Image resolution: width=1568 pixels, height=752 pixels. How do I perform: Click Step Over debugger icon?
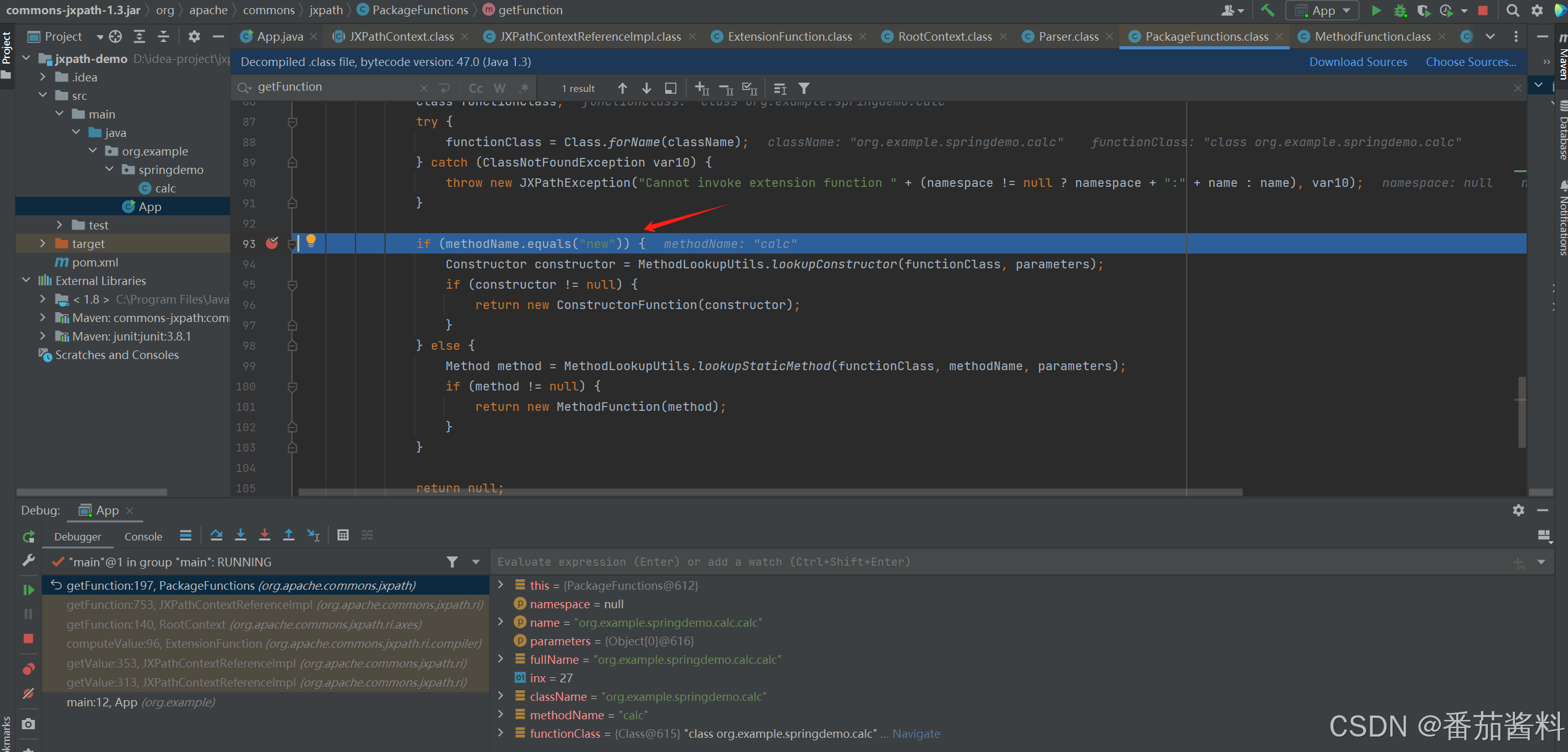point(216,535)
